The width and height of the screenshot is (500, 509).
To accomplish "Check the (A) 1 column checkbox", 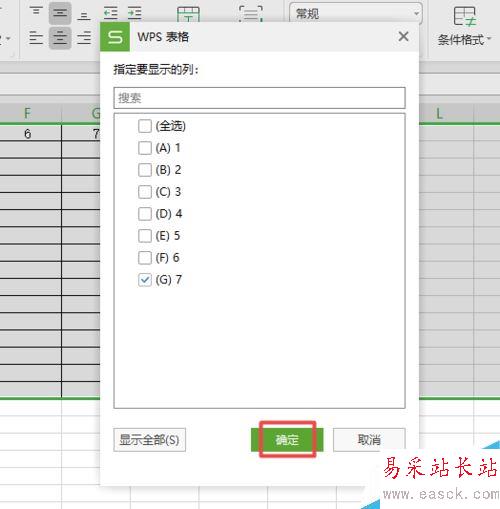I will pos(145,148).
